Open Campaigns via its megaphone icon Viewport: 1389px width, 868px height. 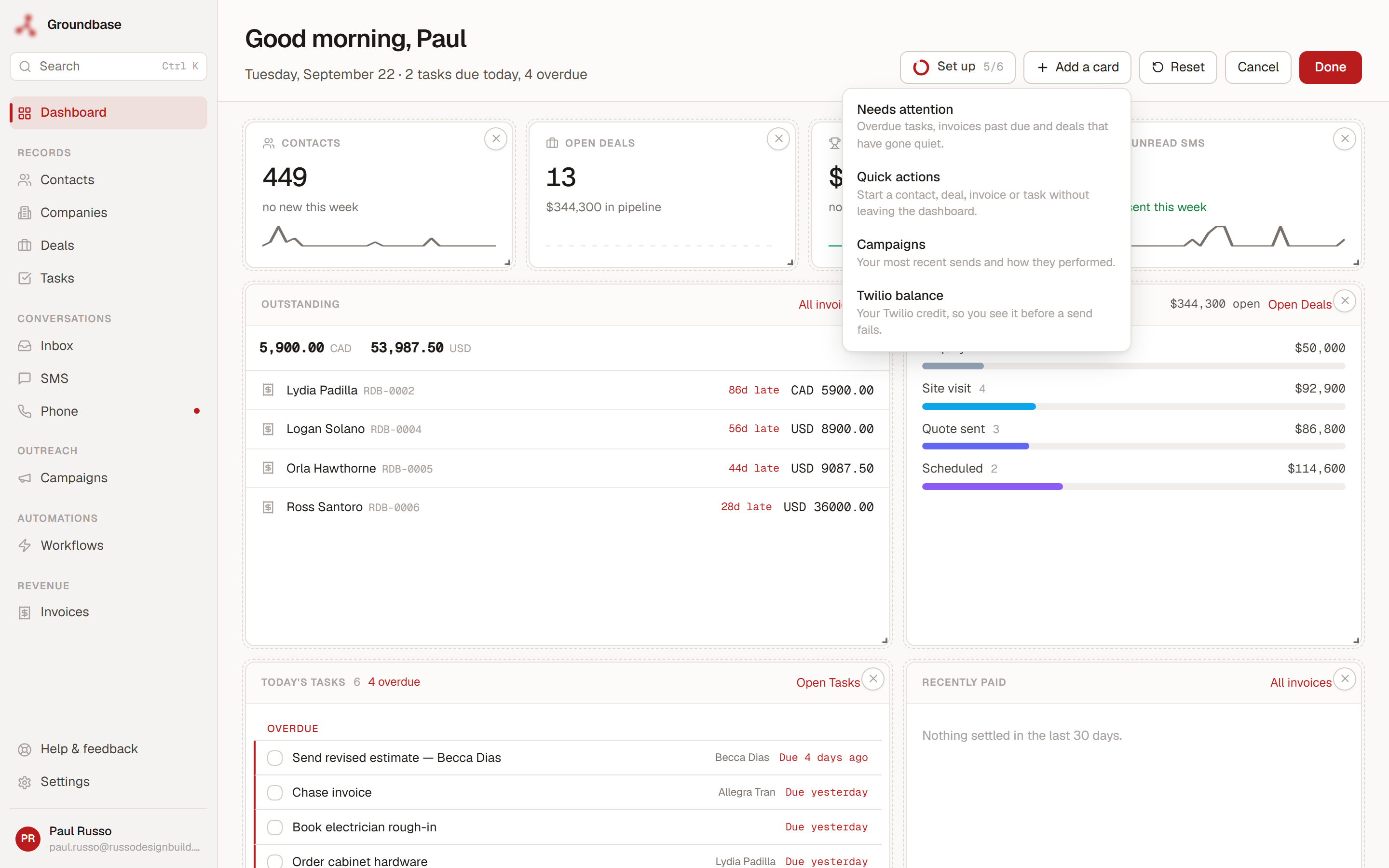pos(25,478)
